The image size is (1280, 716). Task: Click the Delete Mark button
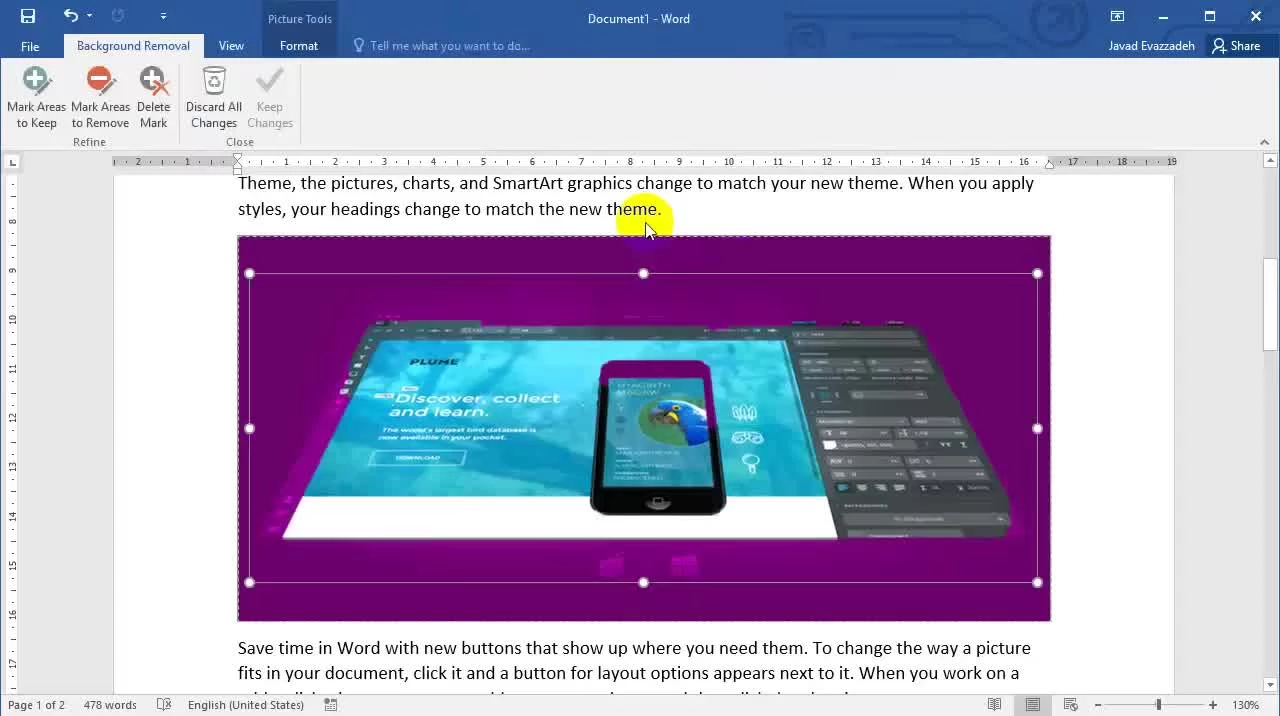coord(153,98)
